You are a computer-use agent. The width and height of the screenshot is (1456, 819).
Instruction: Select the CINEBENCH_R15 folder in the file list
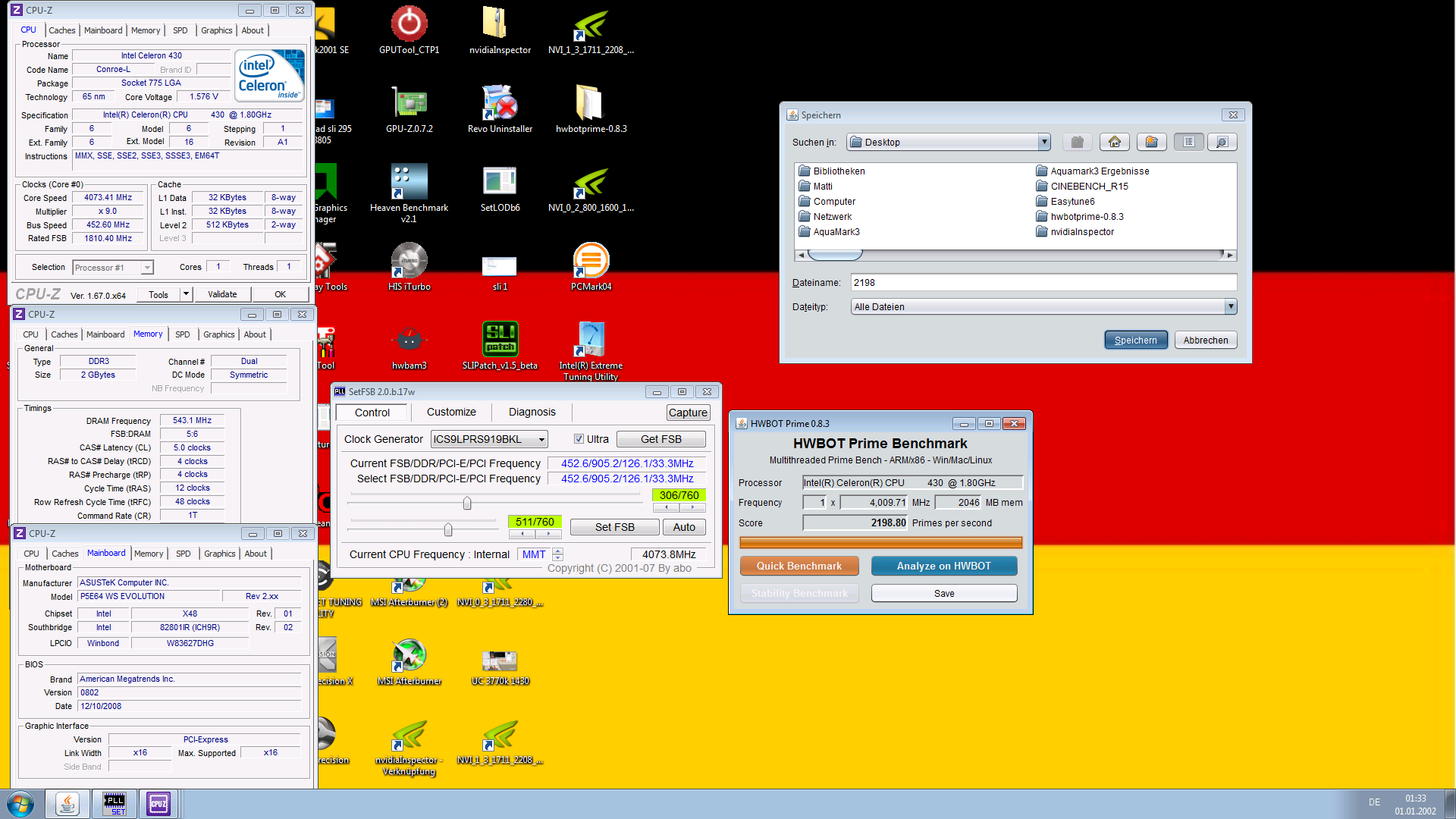(x=1082, y=186)
